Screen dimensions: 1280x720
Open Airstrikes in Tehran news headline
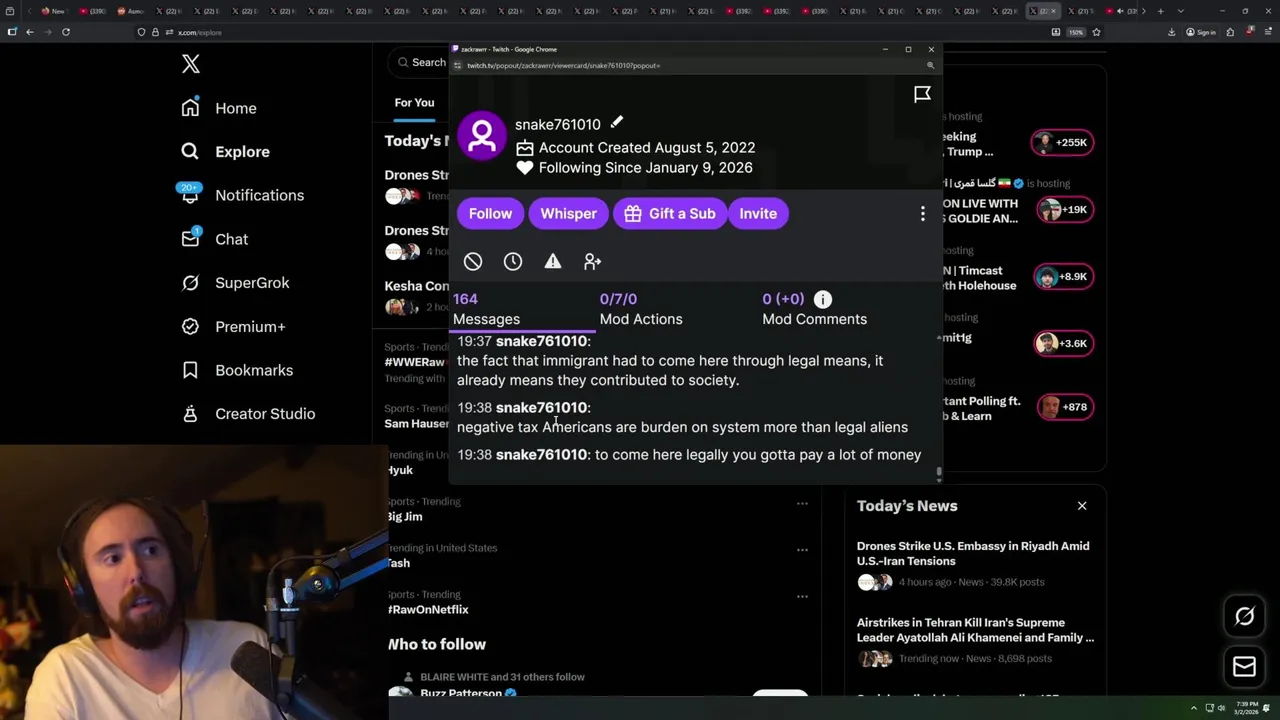pos(975,630)
